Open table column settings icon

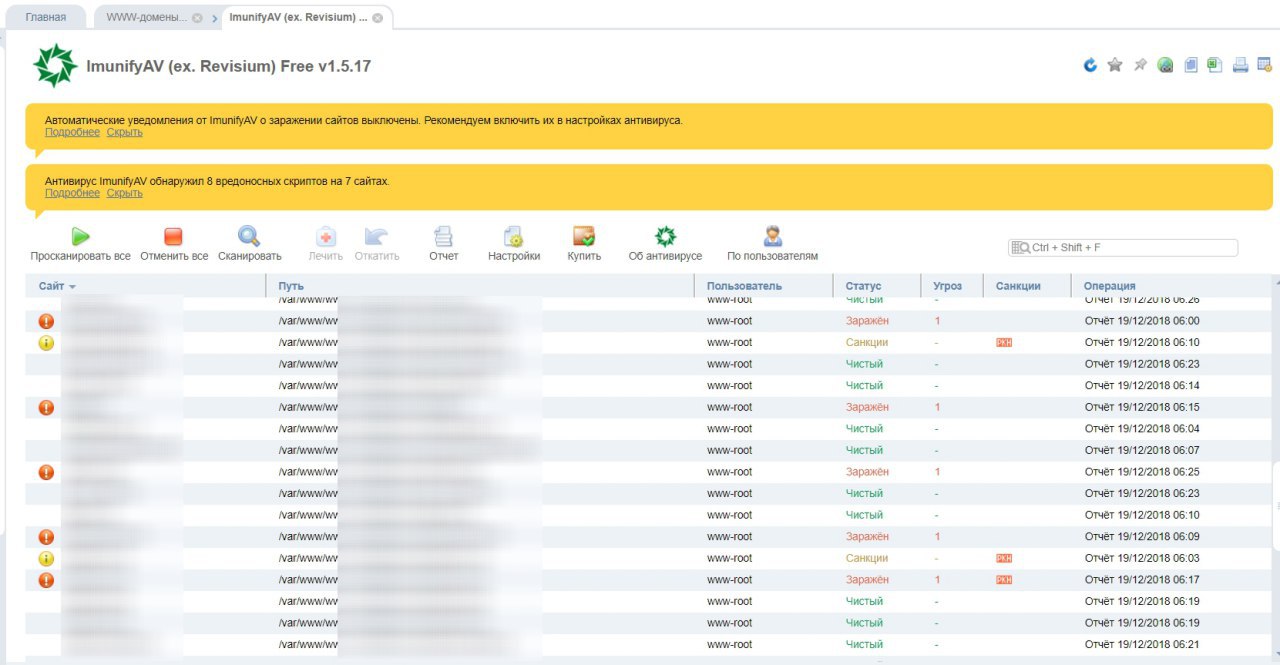[x=1264, y=65]
